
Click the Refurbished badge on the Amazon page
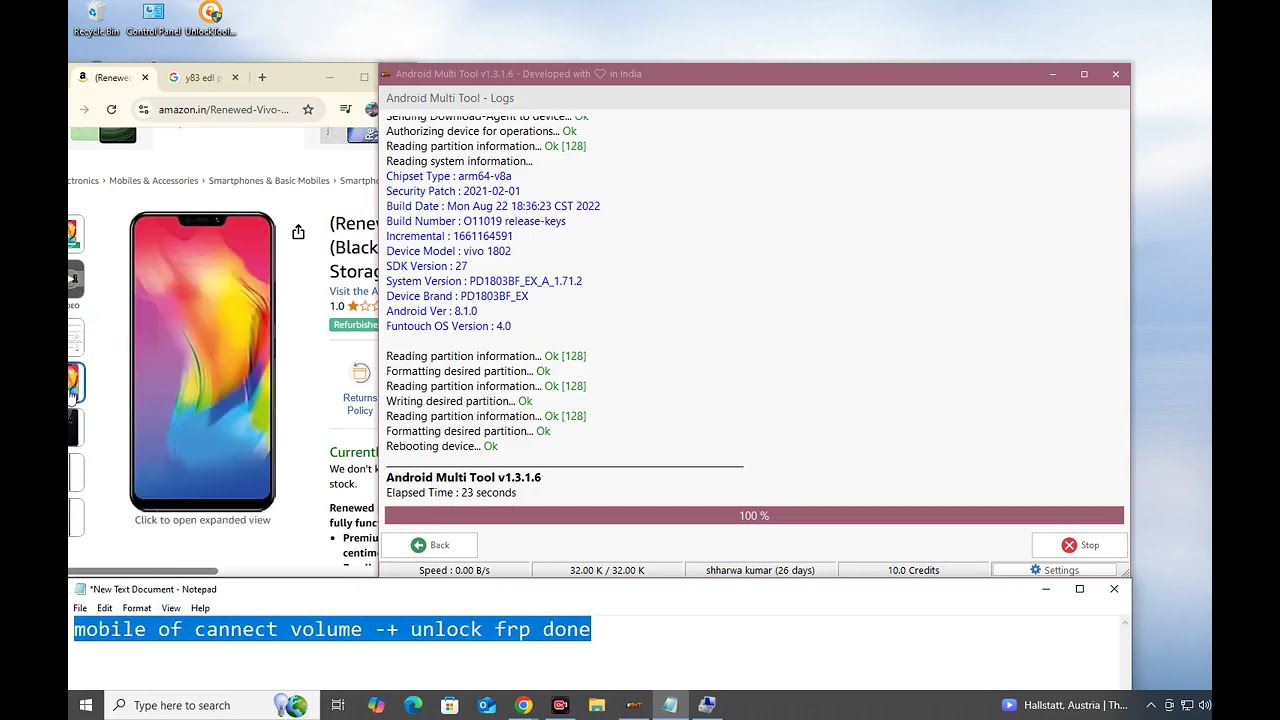[x=354, y=325]
